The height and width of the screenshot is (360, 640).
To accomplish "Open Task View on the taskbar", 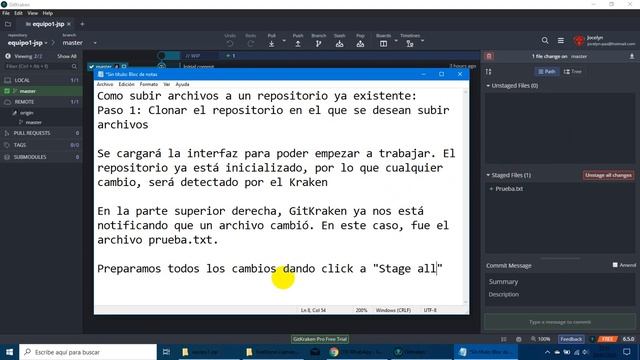I will coord(166,352).
